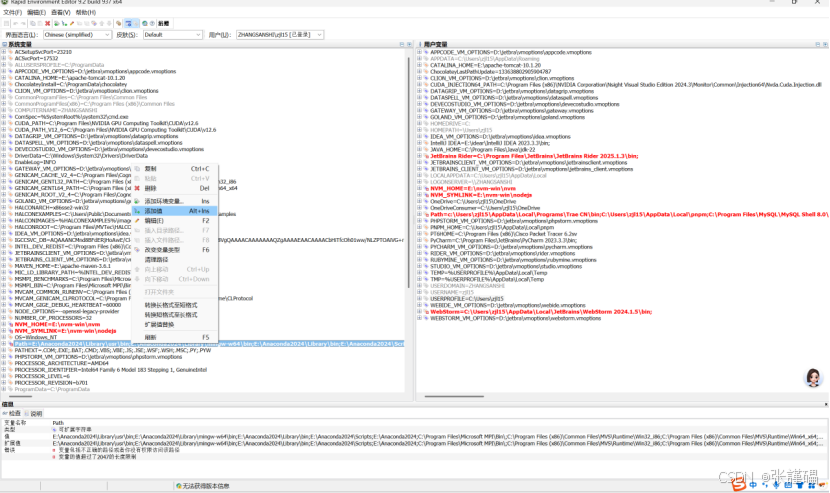The image size is (830, 493).
Task: Expand the OneDrive user variable node
Action: (x=419, y=202)
